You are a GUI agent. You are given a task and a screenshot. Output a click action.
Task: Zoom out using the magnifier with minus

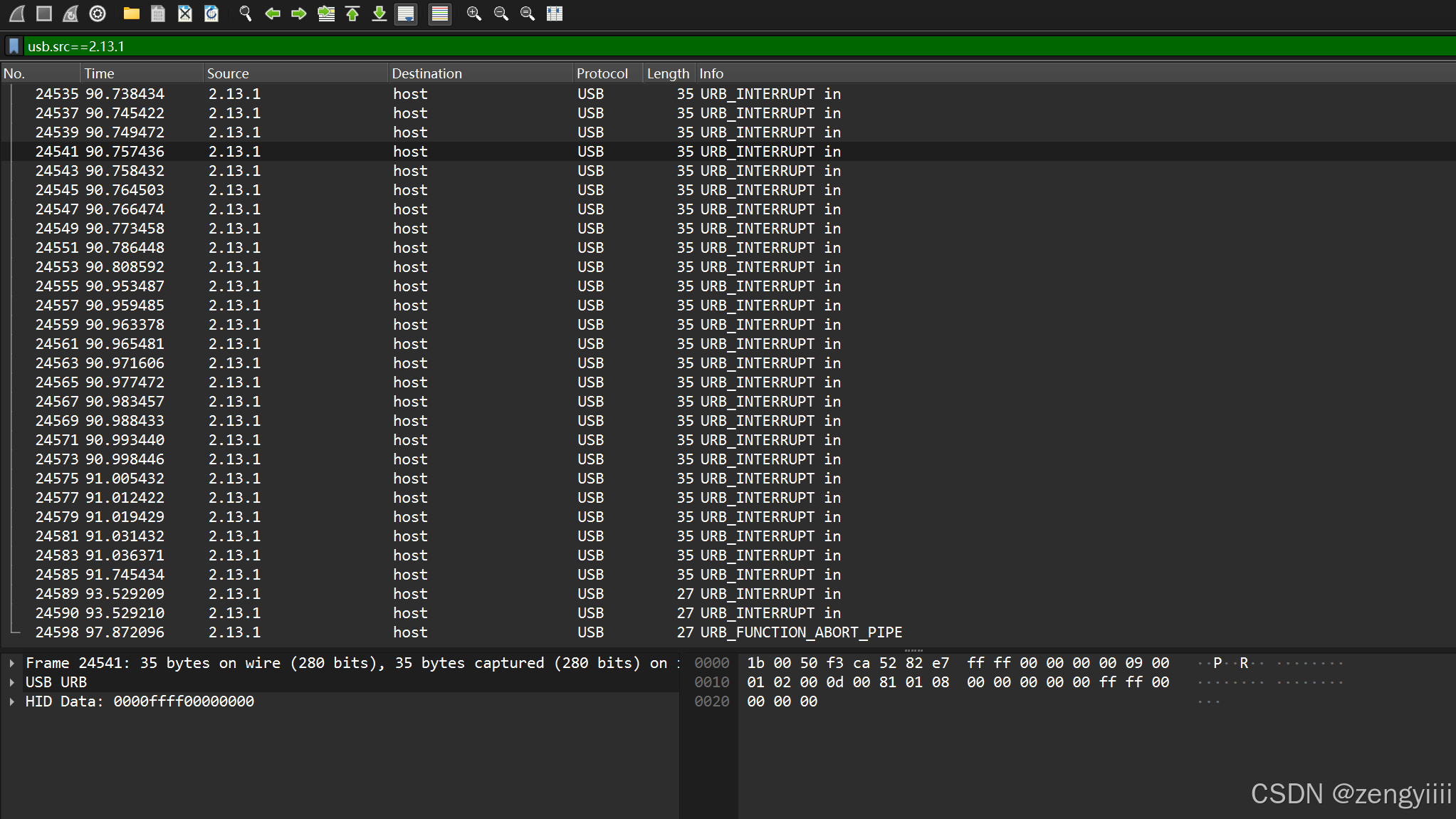pos(501,14)
